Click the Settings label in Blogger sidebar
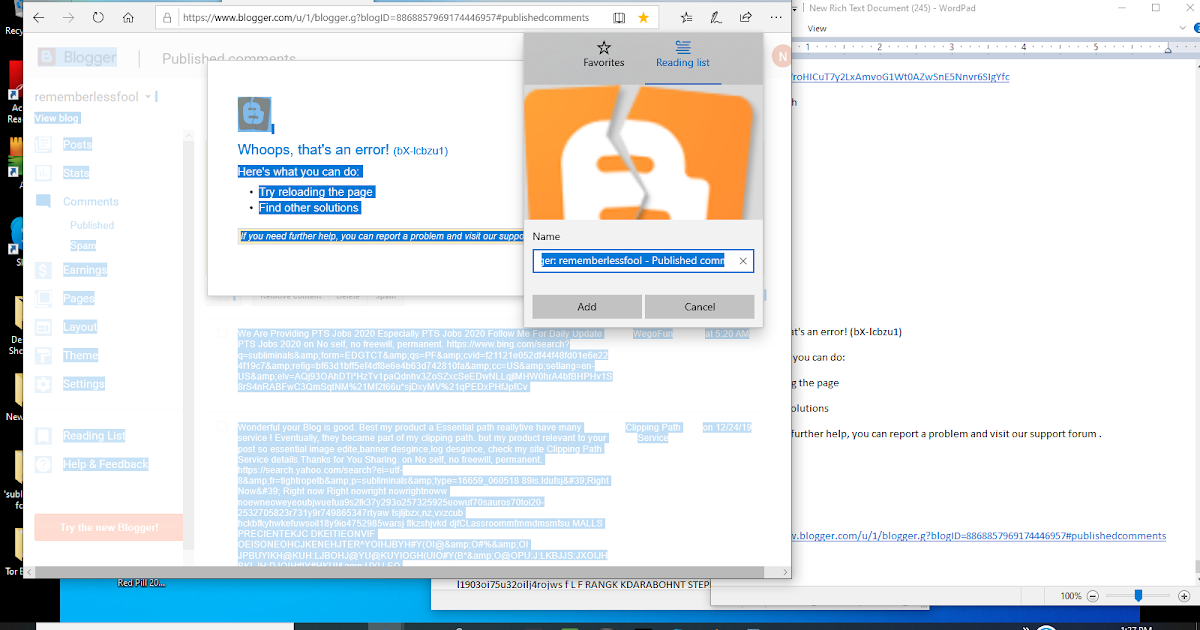Image resolution: width=1200 pixels, height=630 pixels. click(83, 384)
